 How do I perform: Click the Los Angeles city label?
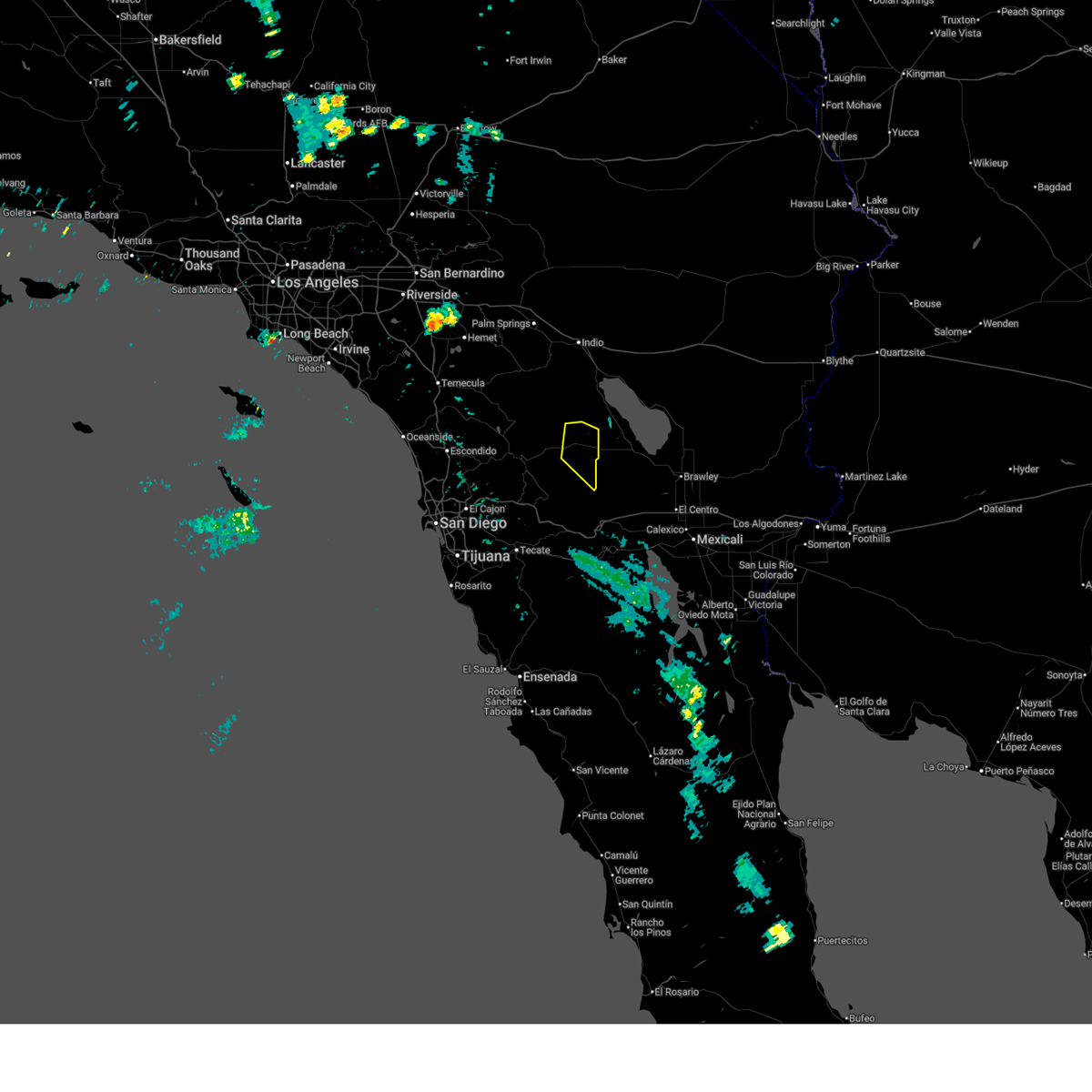(317, 283)
